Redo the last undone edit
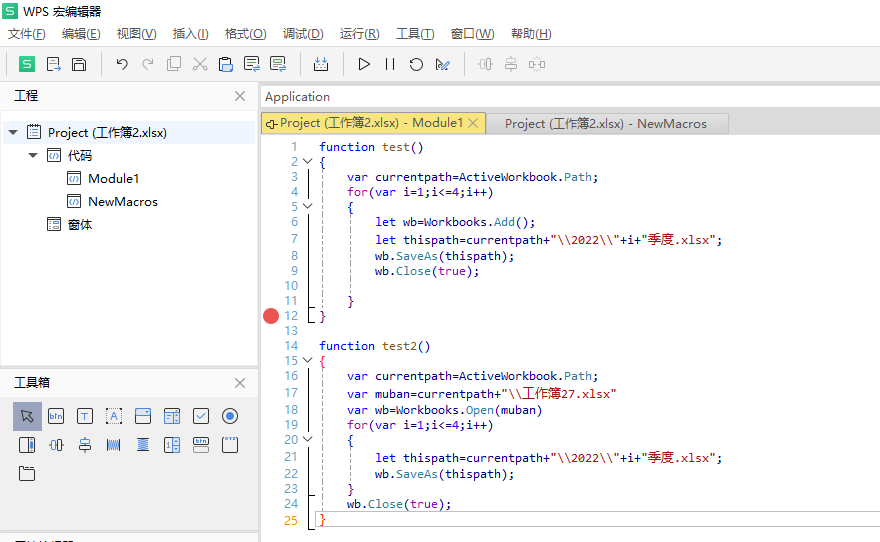 [148, 64]
